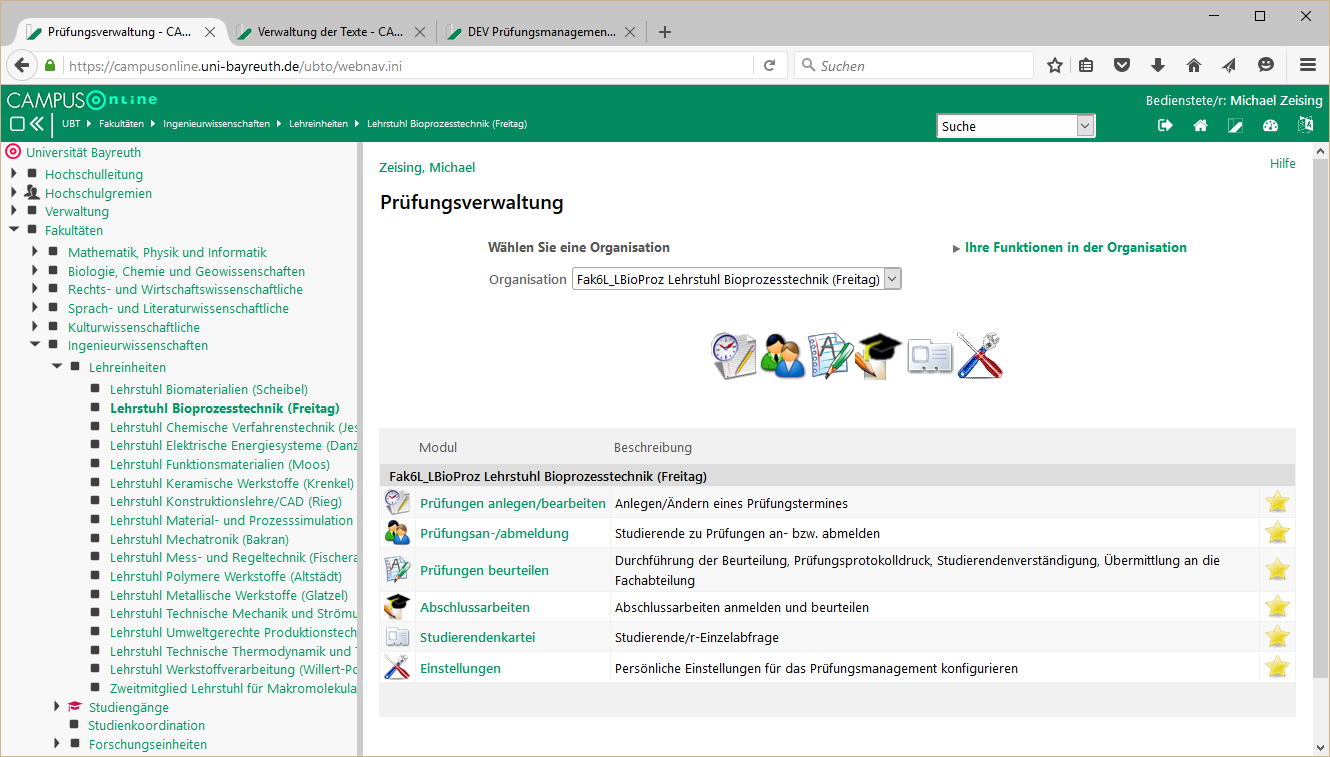
Task: Expand Mathematik, Physik und Informatik node
Action: coord(35,252)
